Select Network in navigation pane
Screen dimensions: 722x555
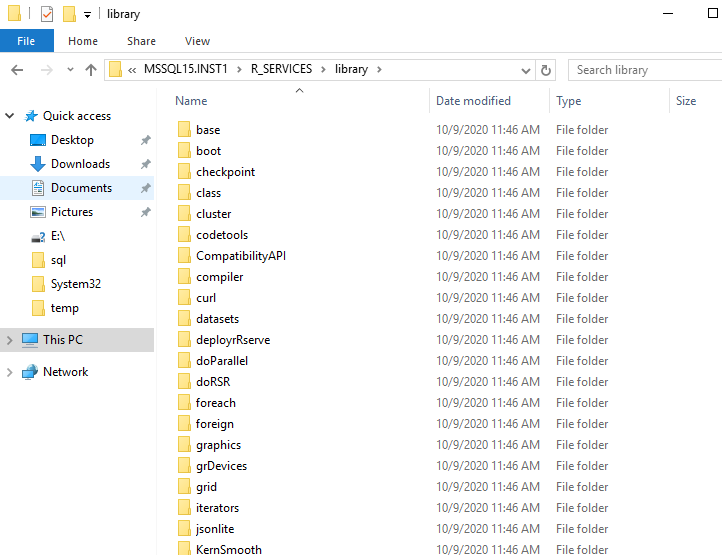[65, 372]
